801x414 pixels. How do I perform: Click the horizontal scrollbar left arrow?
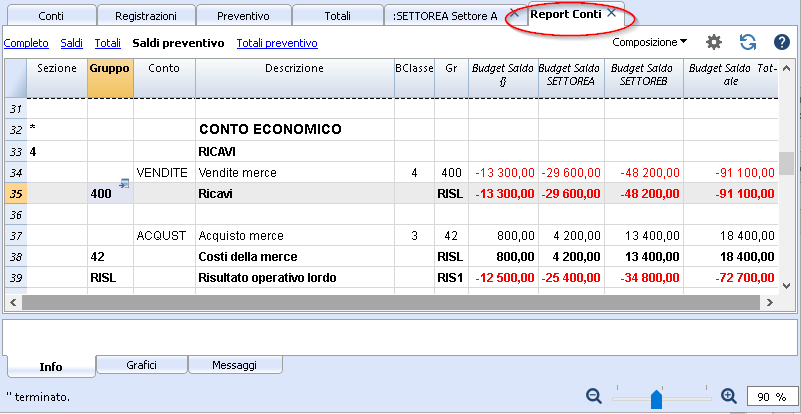tap(13, 302)
